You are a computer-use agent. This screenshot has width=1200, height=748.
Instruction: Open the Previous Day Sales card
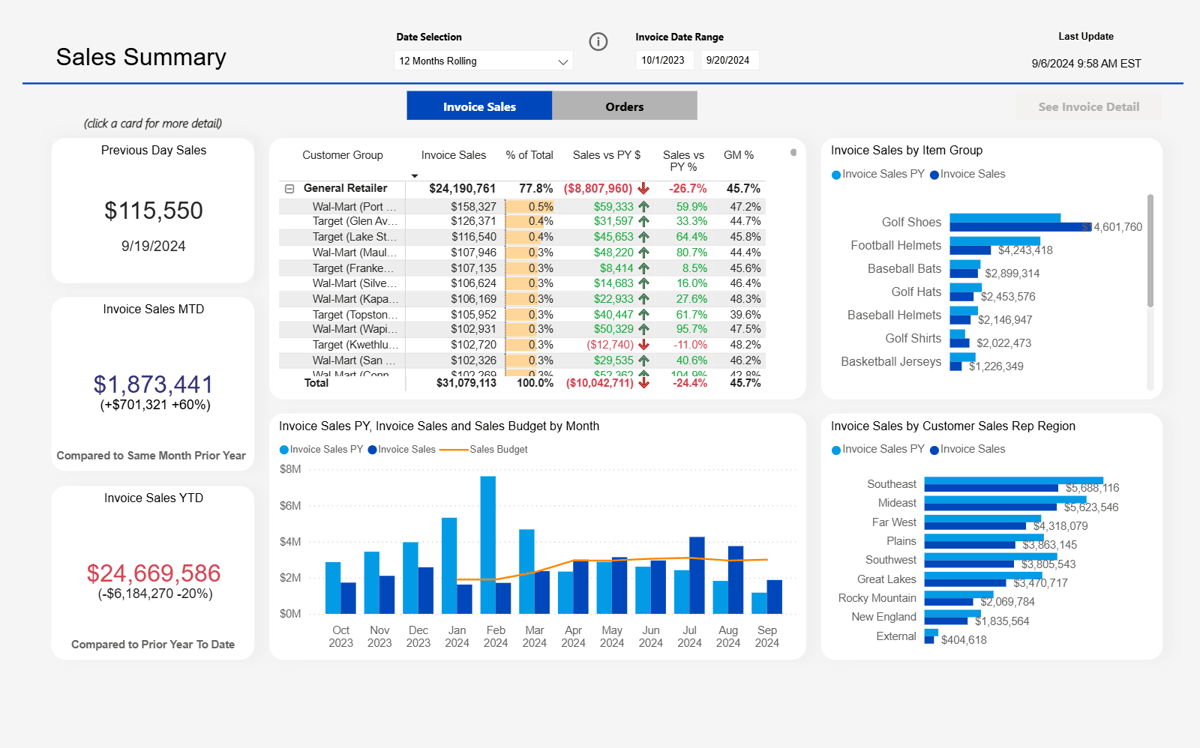point(153,210)
